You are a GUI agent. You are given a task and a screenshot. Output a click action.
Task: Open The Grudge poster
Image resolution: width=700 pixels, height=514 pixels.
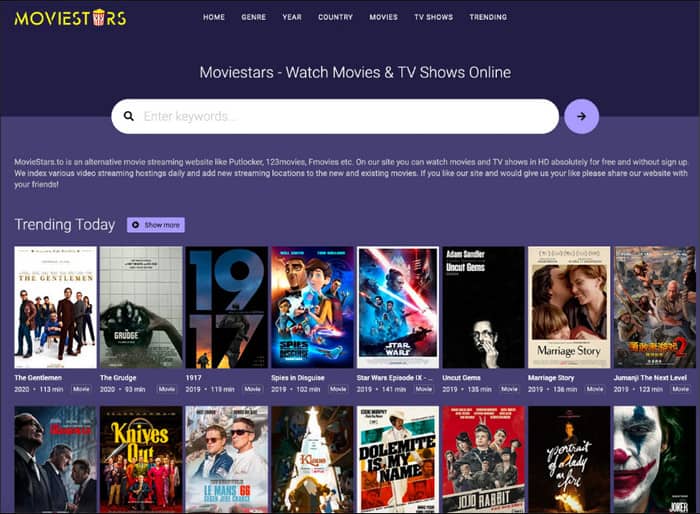tap(141, 307)
